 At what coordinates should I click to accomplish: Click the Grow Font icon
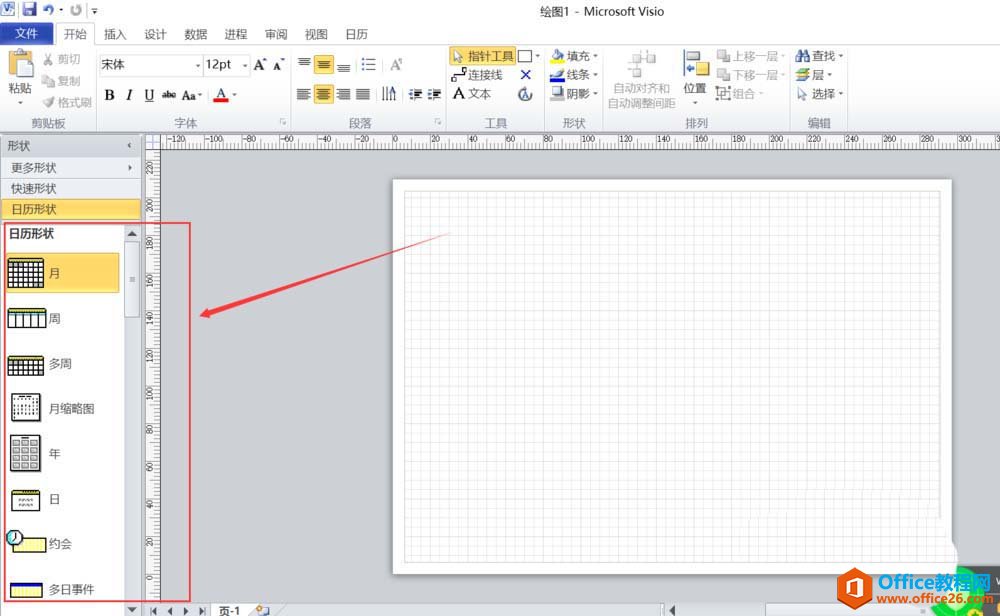260,64
